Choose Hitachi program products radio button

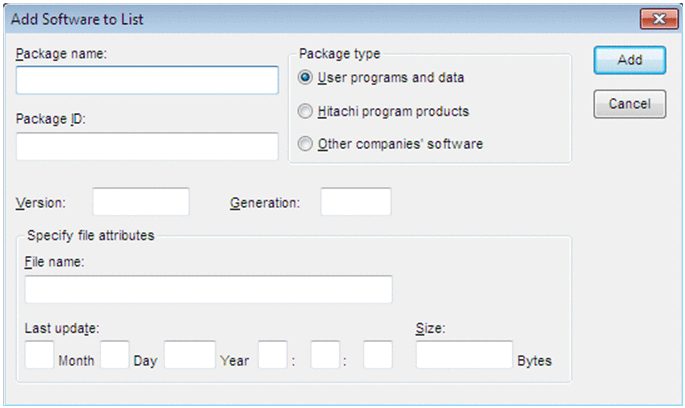[306, 111]
